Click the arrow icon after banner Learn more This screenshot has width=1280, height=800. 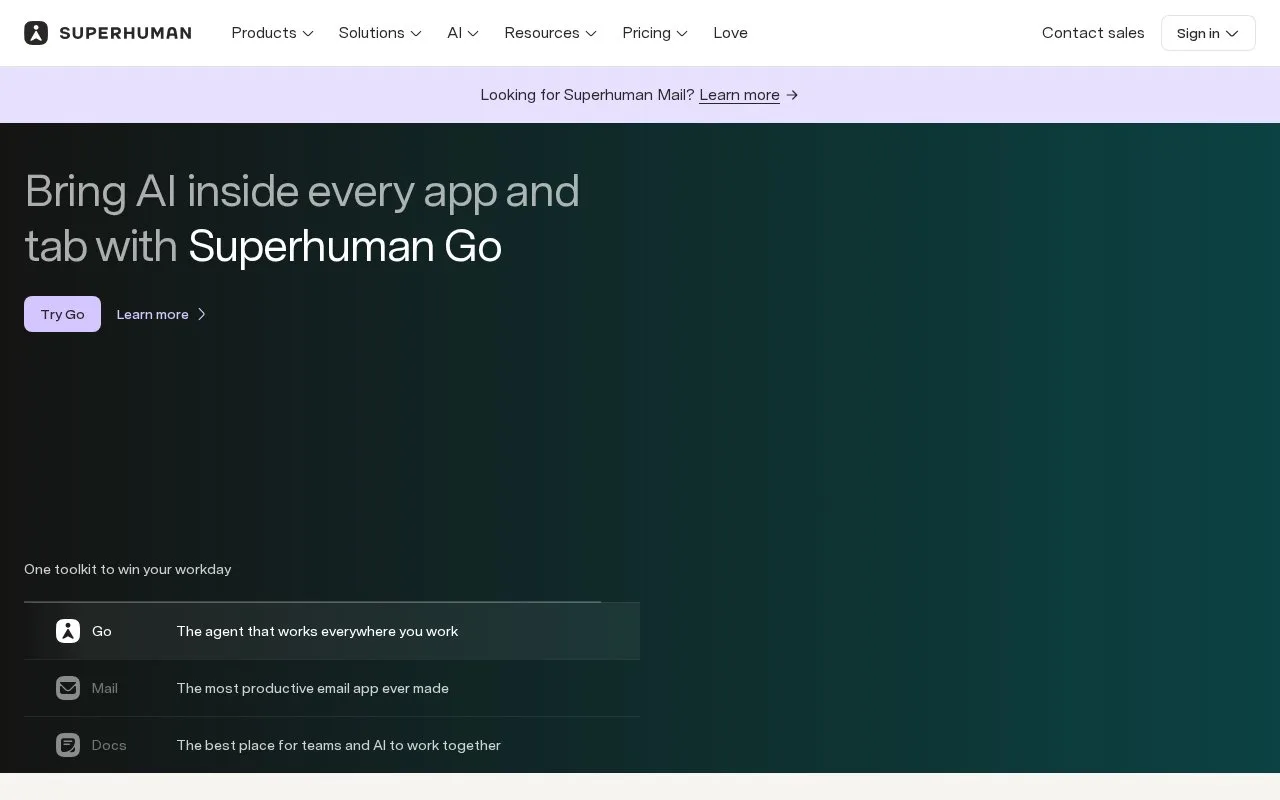pyautogui.click(x=792, y=95)
